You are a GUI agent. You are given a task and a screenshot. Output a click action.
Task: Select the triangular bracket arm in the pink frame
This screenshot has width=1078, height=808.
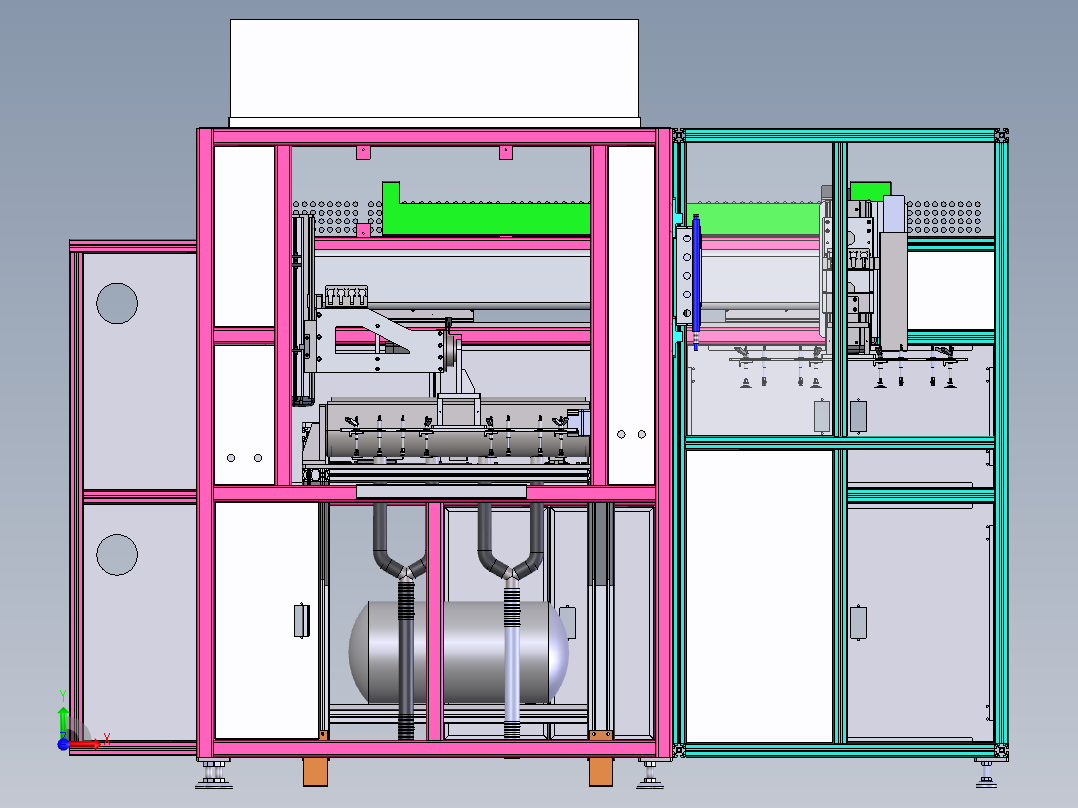[382, 340]
